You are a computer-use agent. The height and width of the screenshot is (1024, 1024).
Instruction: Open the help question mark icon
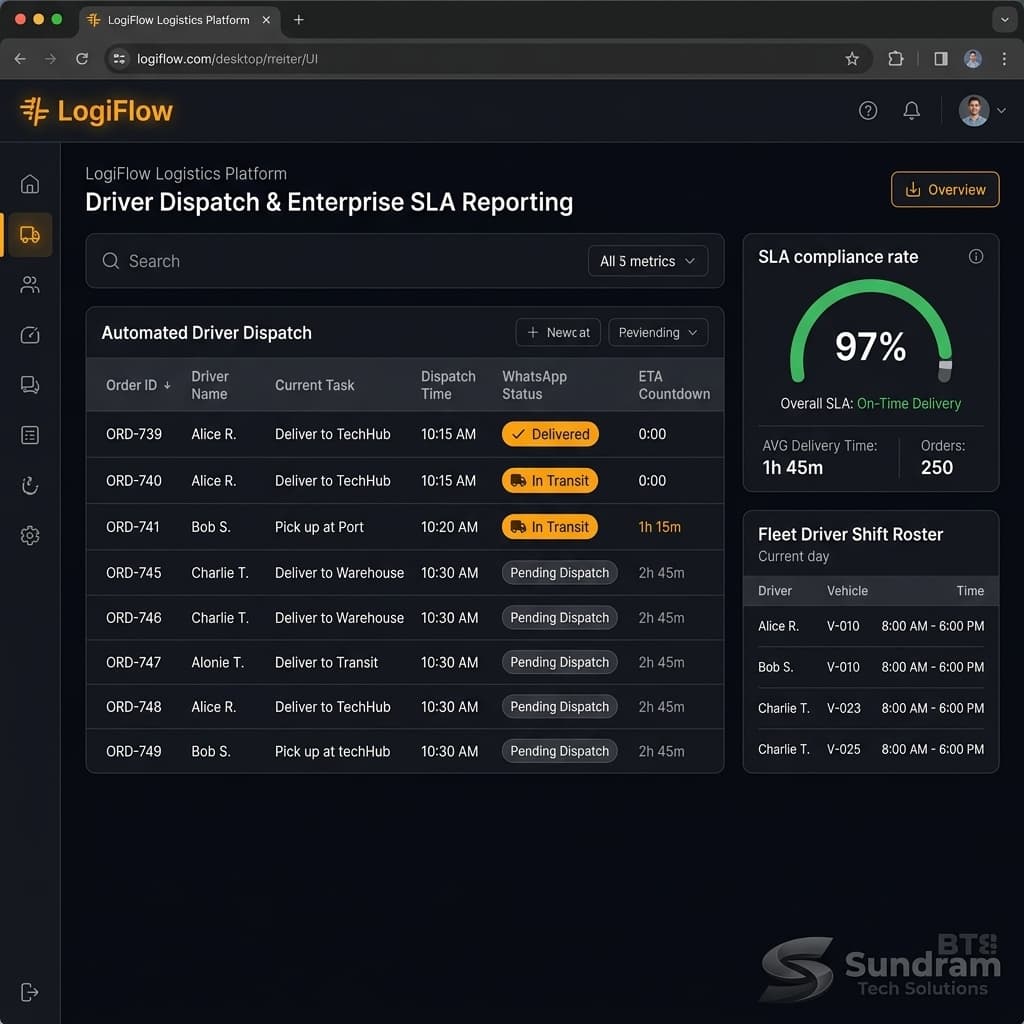click(868, 111)
